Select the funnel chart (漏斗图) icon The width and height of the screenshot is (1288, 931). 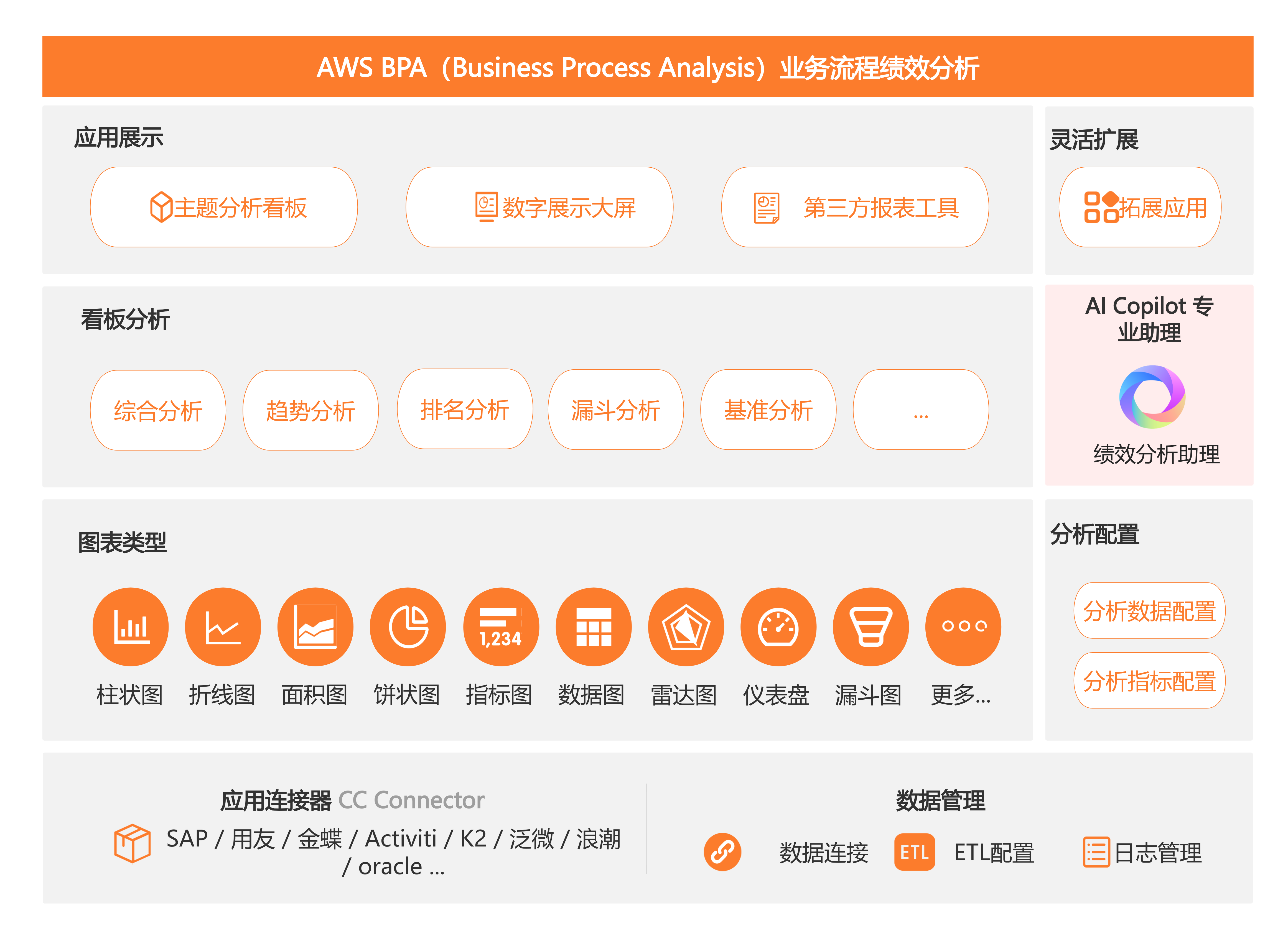click(870, 627)
